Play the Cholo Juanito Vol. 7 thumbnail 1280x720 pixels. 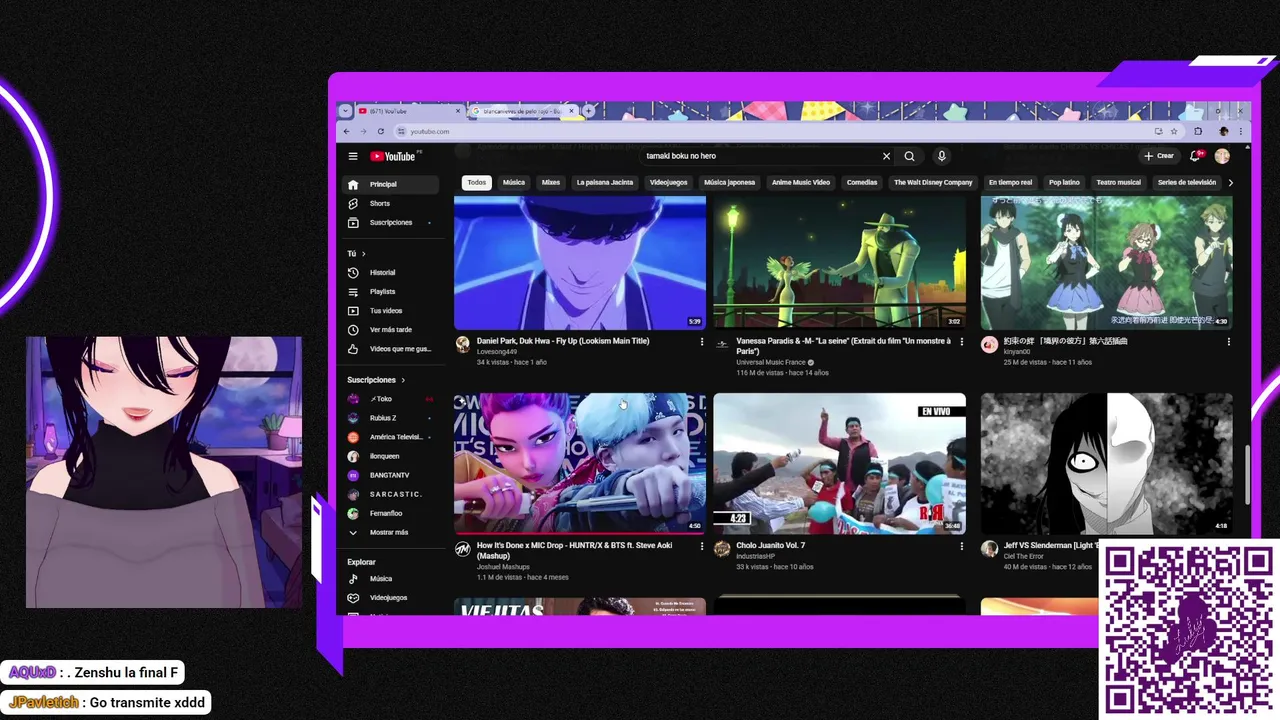(840, 463)
